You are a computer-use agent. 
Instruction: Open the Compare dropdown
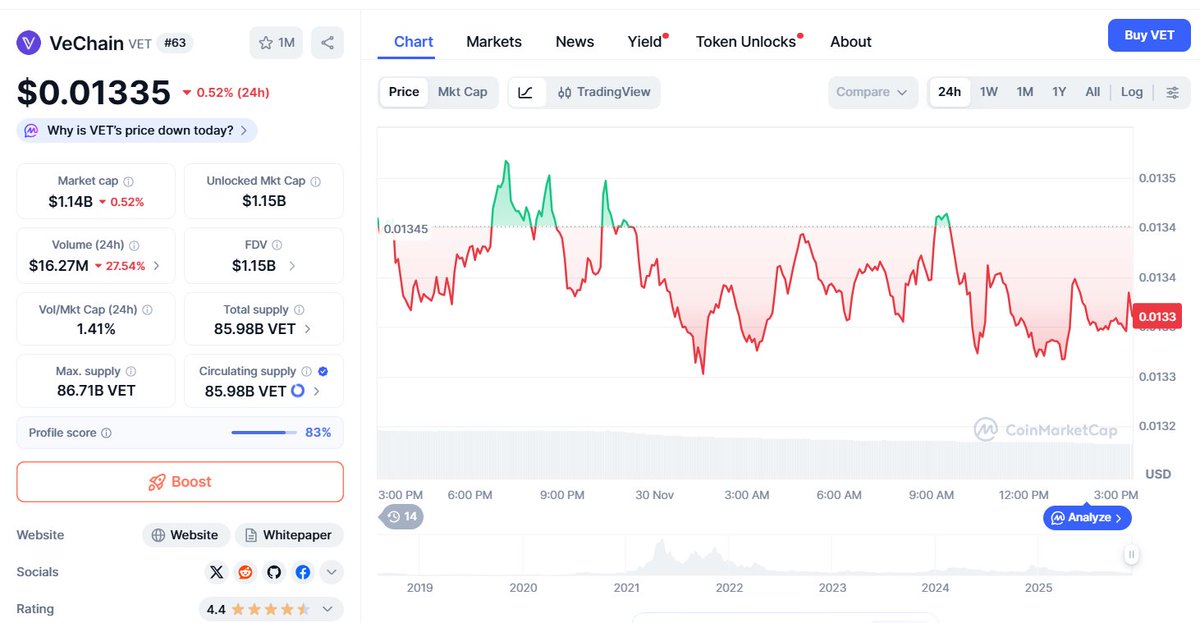click(873, 92)
